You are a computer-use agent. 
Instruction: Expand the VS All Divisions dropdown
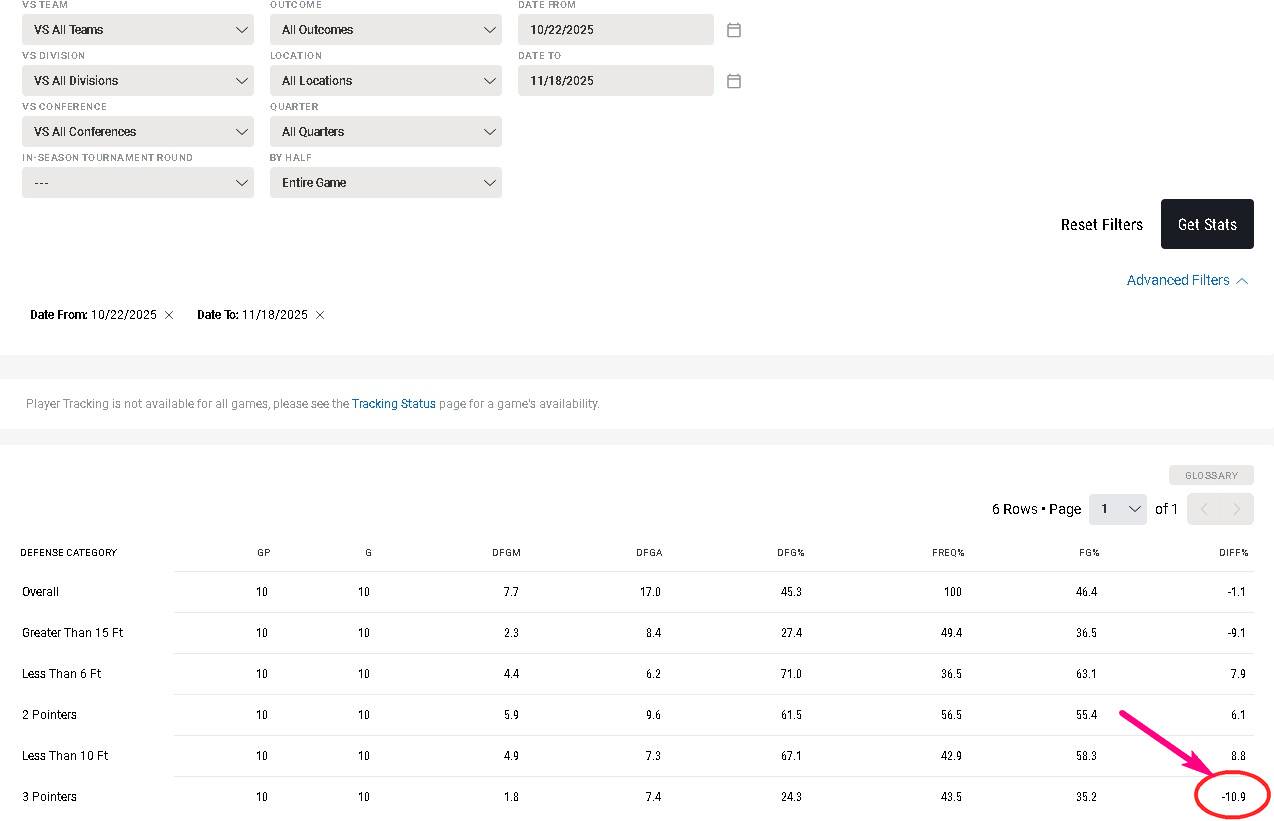(138, 81)
